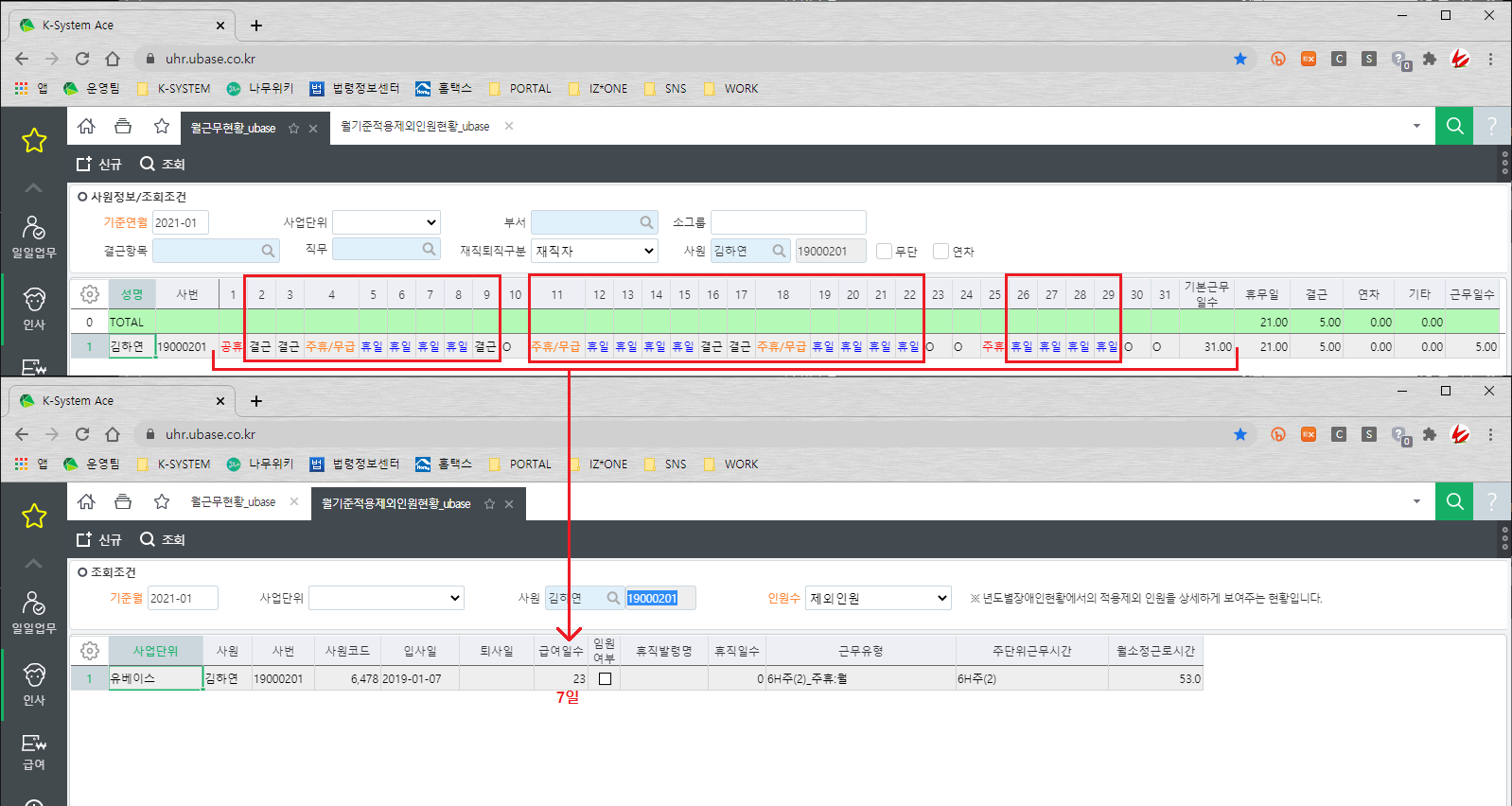Click 급여일수 column header

pos(561,651)
